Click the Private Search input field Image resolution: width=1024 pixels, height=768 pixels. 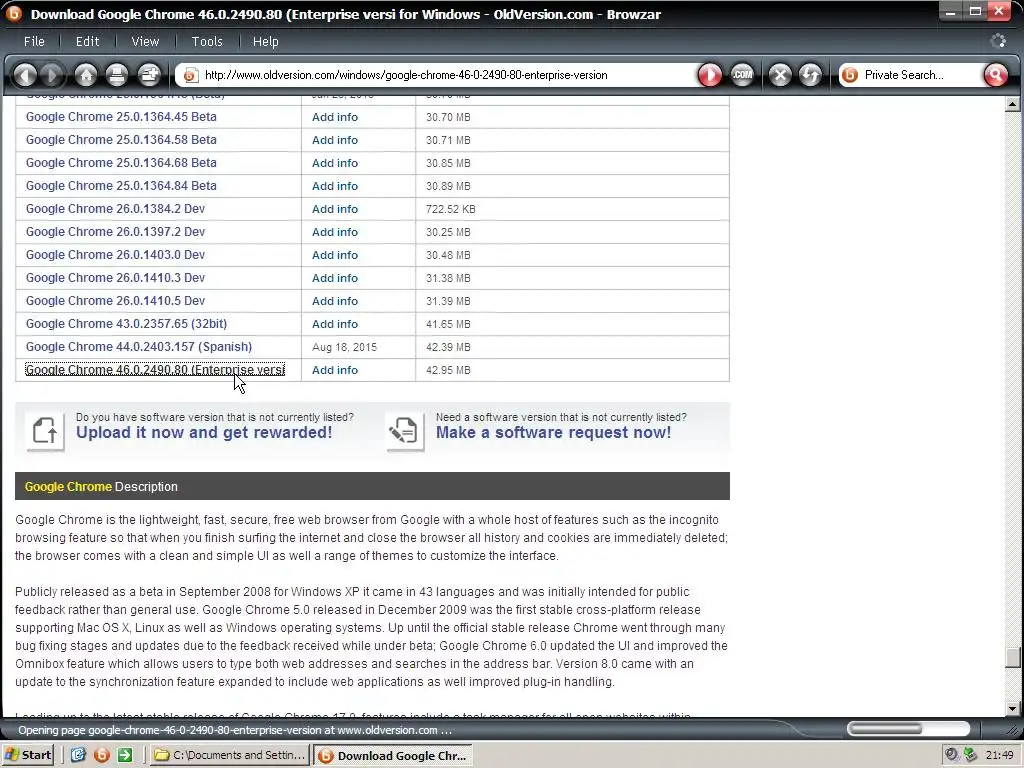tap(920, 75)
